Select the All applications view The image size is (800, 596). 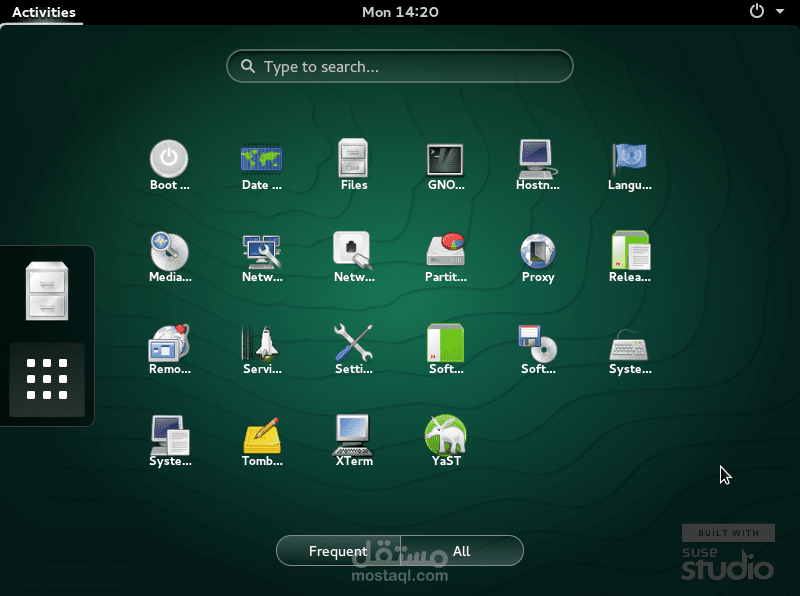(x=461, y=550)
